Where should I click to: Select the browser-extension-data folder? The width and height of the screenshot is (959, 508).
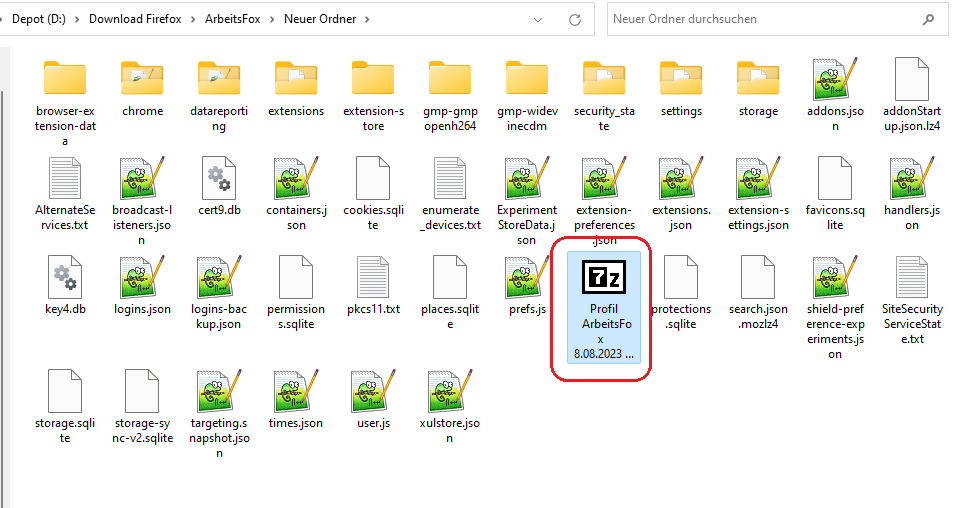(65, 102)
